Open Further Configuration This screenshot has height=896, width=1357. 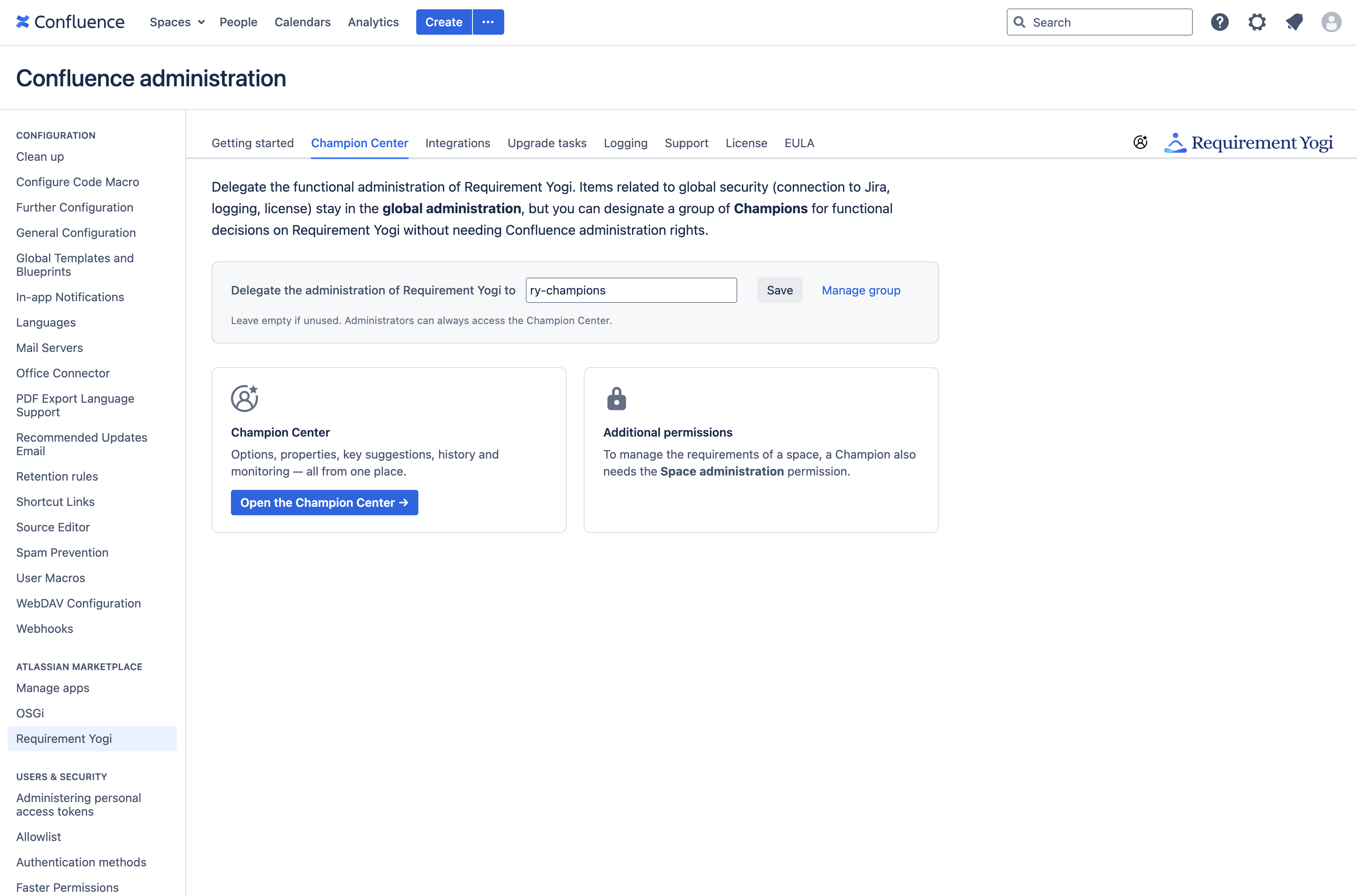tap(75, 207)
